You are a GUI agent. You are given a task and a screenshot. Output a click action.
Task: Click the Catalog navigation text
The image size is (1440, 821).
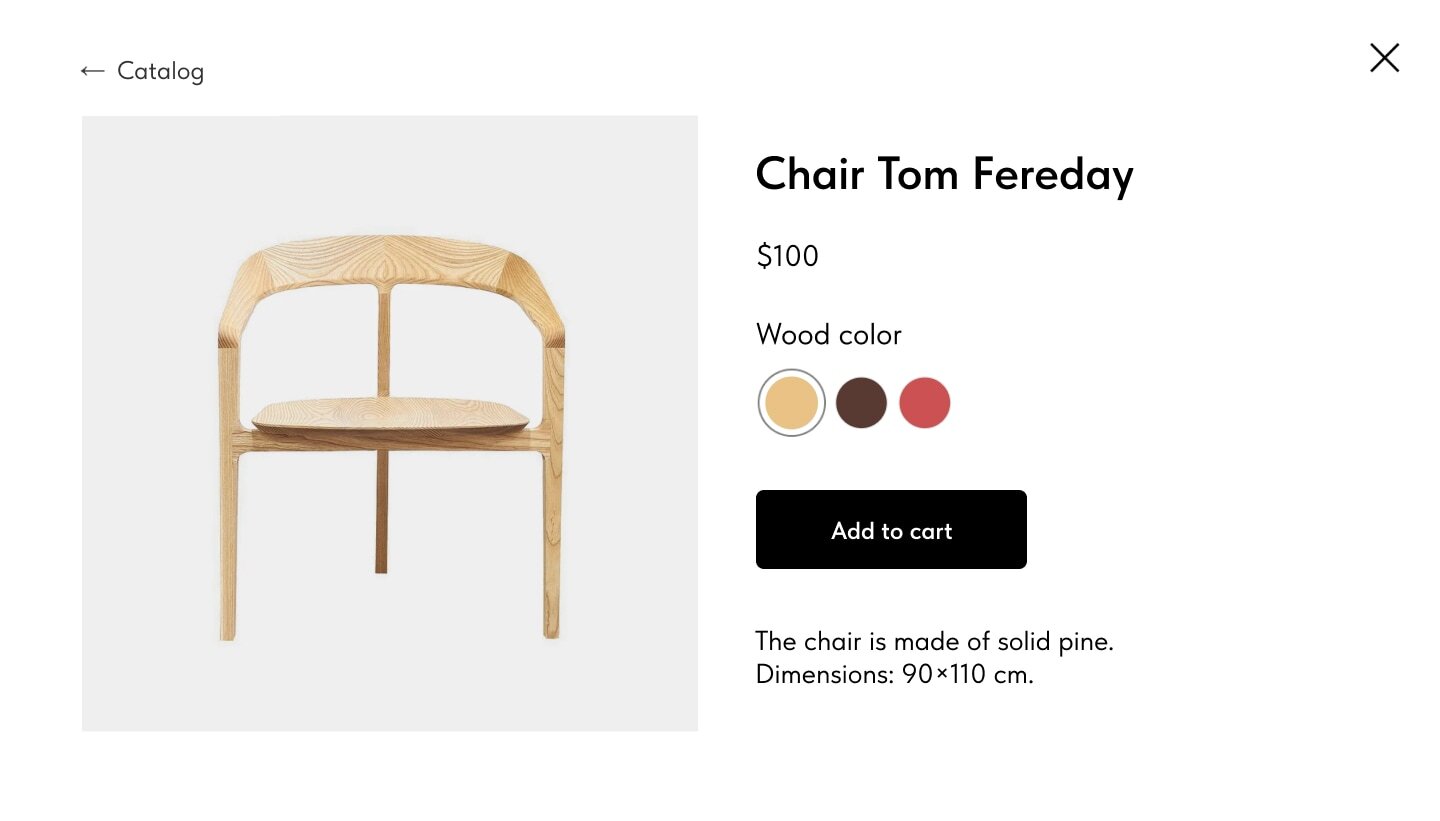(161, 70)
